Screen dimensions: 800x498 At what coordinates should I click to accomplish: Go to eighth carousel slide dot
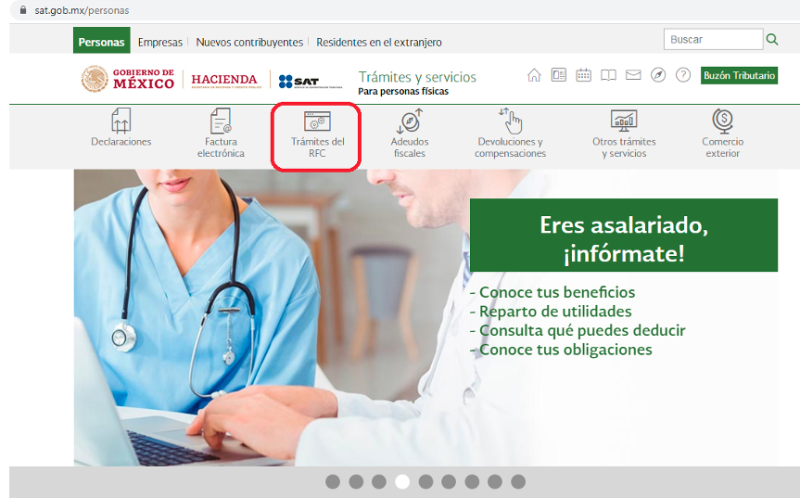tap(495, 482)
